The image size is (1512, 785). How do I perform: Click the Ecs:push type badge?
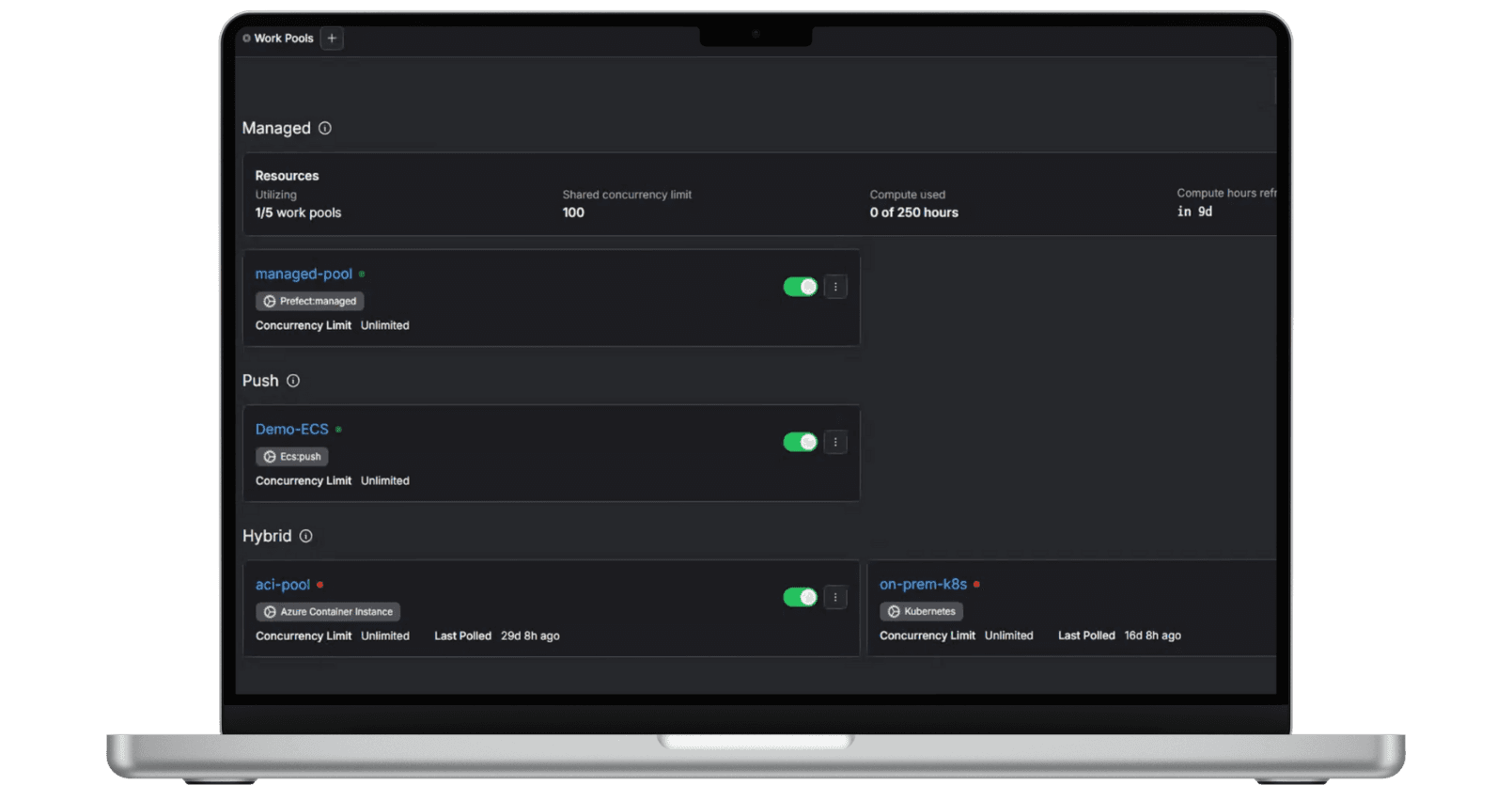pos(291,457)
